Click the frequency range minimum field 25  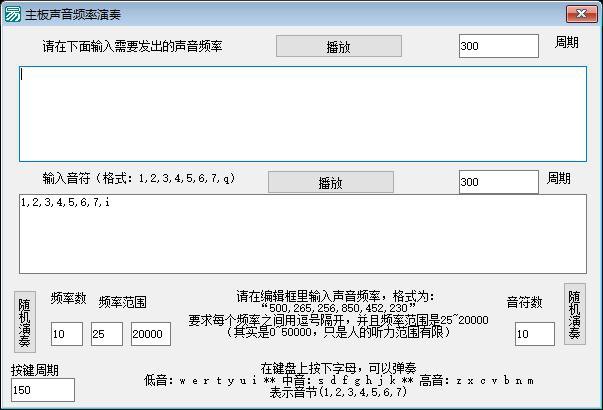click(106, 334)
